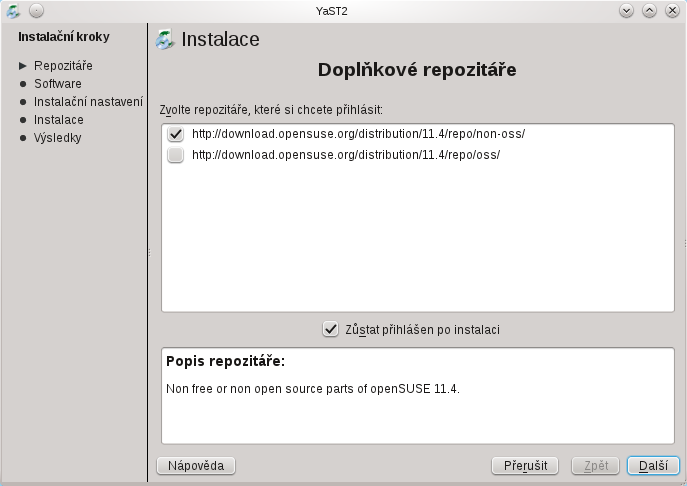Select the Výsledky step in sidebar
This screenshot has height=486, width=687.
point(58,138)
